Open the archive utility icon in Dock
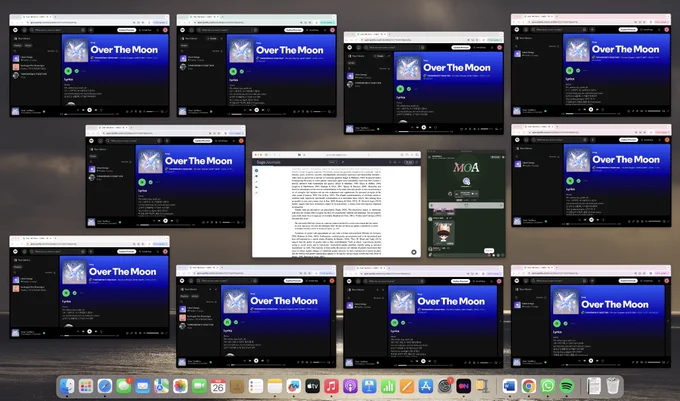Viewport: 680px width, 401px height. tap(482, 386)
